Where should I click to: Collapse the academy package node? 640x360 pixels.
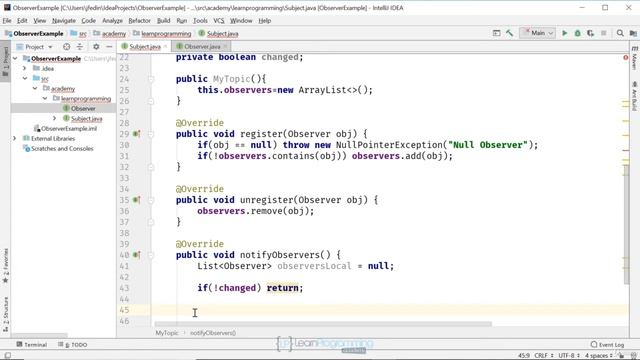(35, 89)
